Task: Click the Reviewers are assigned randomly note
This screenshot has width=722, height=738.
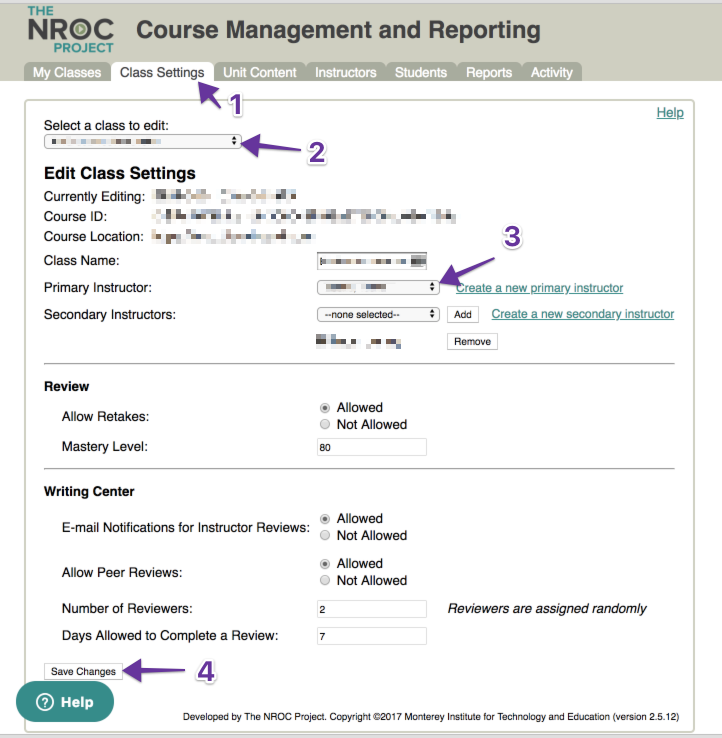Action: point(547,609)
